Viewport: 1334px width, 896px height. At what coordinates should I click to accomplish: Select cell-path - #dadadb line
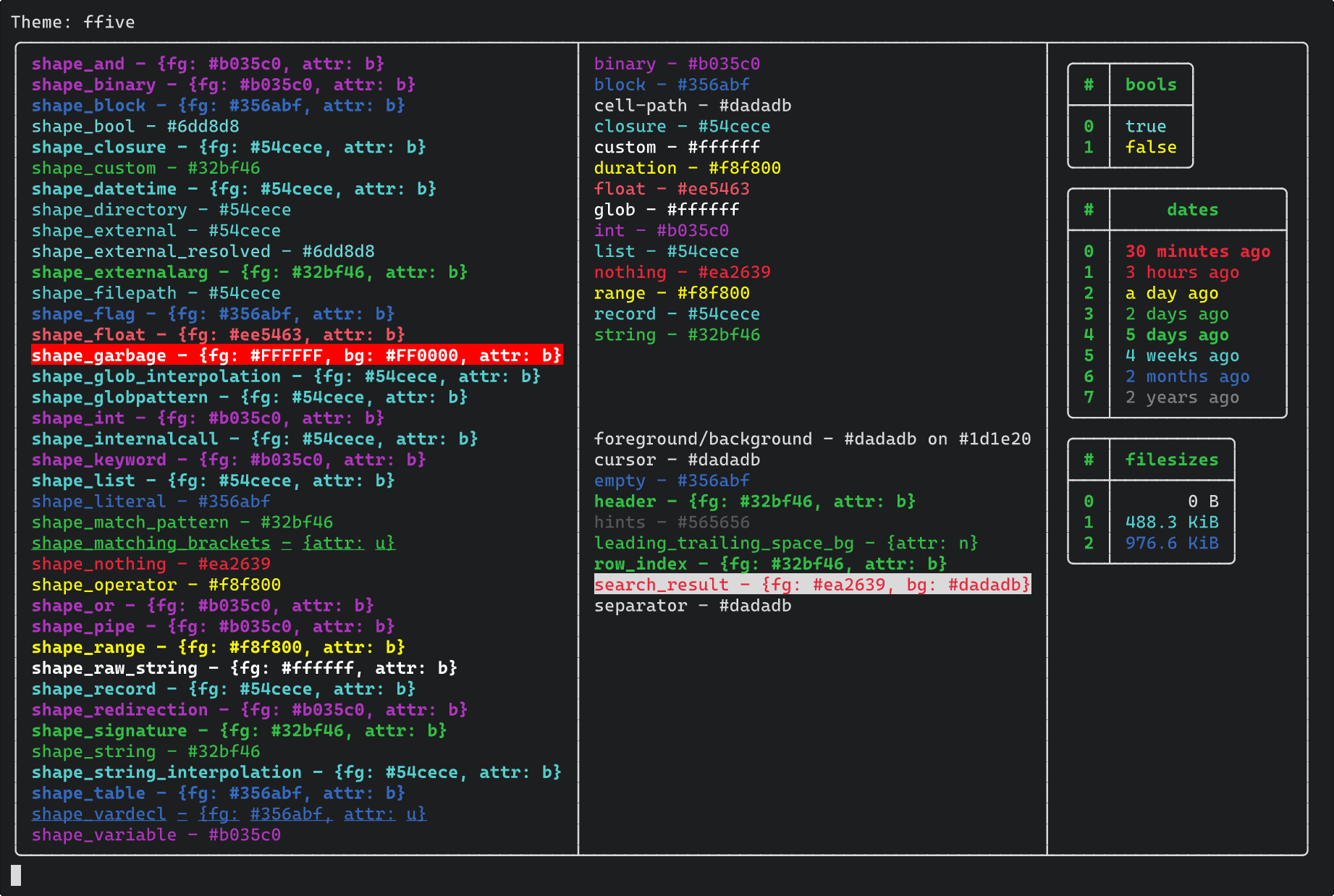693,106
